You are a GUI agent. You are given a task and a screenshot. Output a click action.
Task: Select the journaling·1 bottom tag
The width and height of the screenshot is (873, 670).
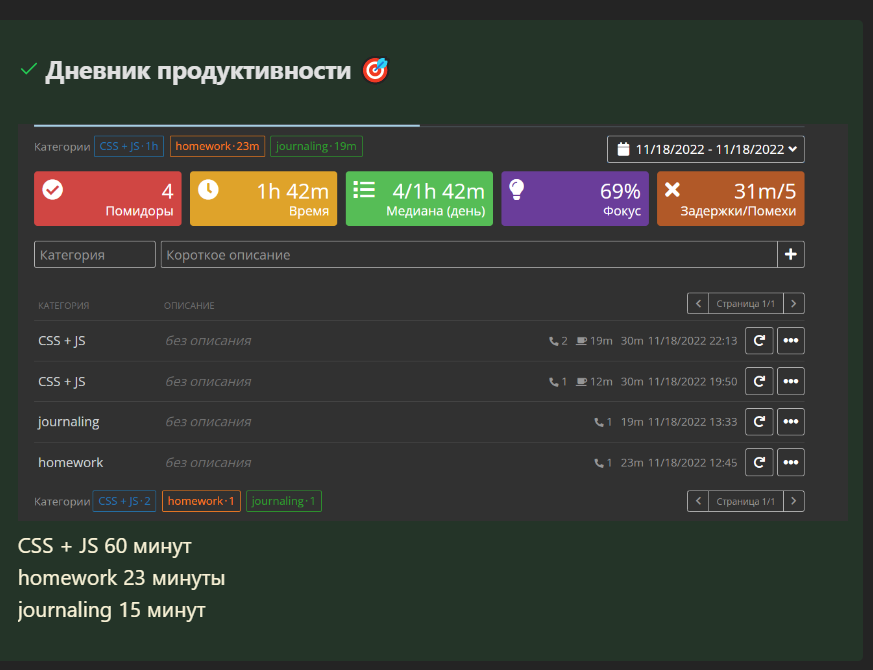point(284,501)
